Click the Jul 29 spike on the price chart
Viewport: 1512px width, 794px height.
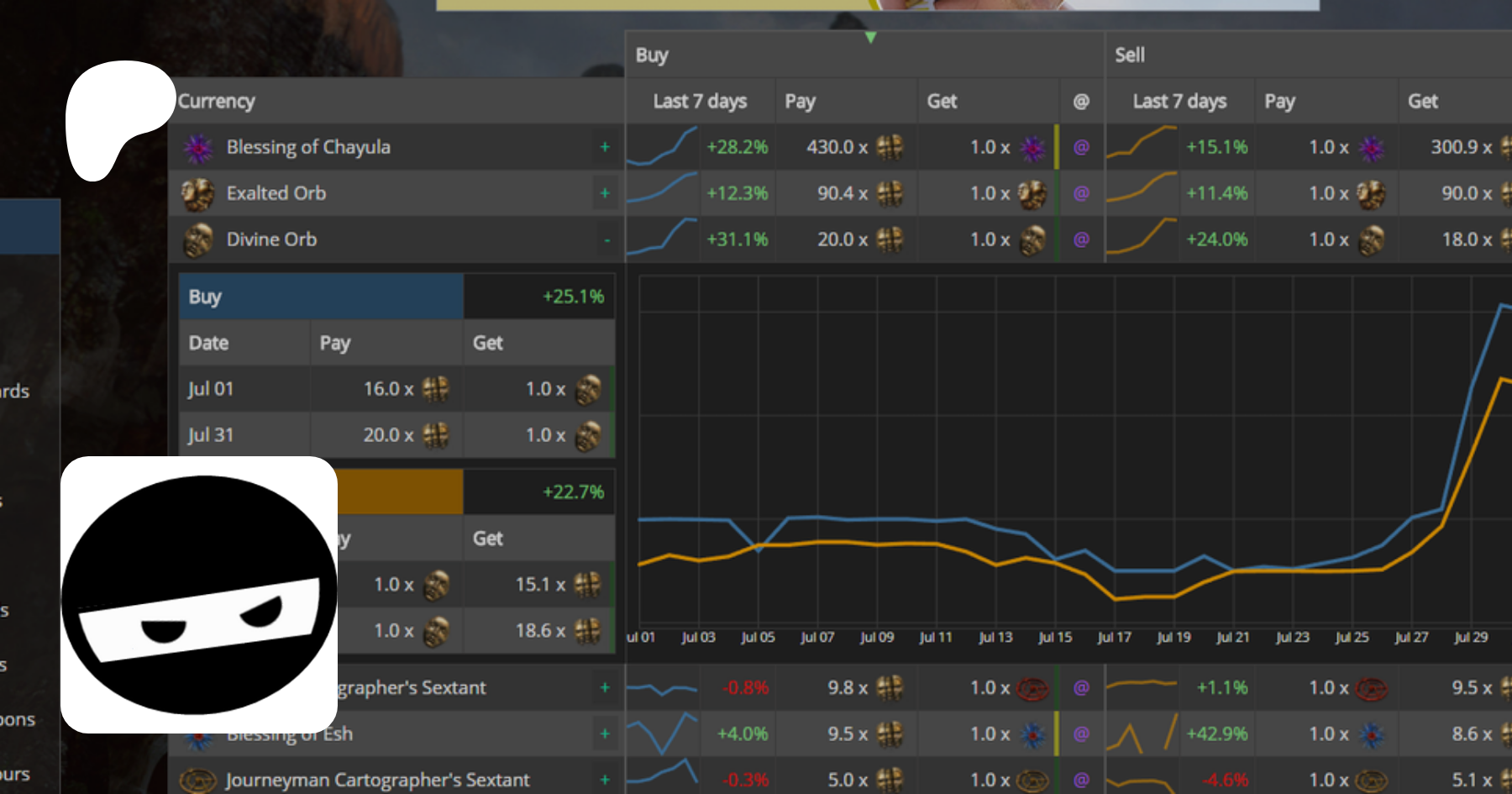pyautogui.click(x=1501, y=308)
